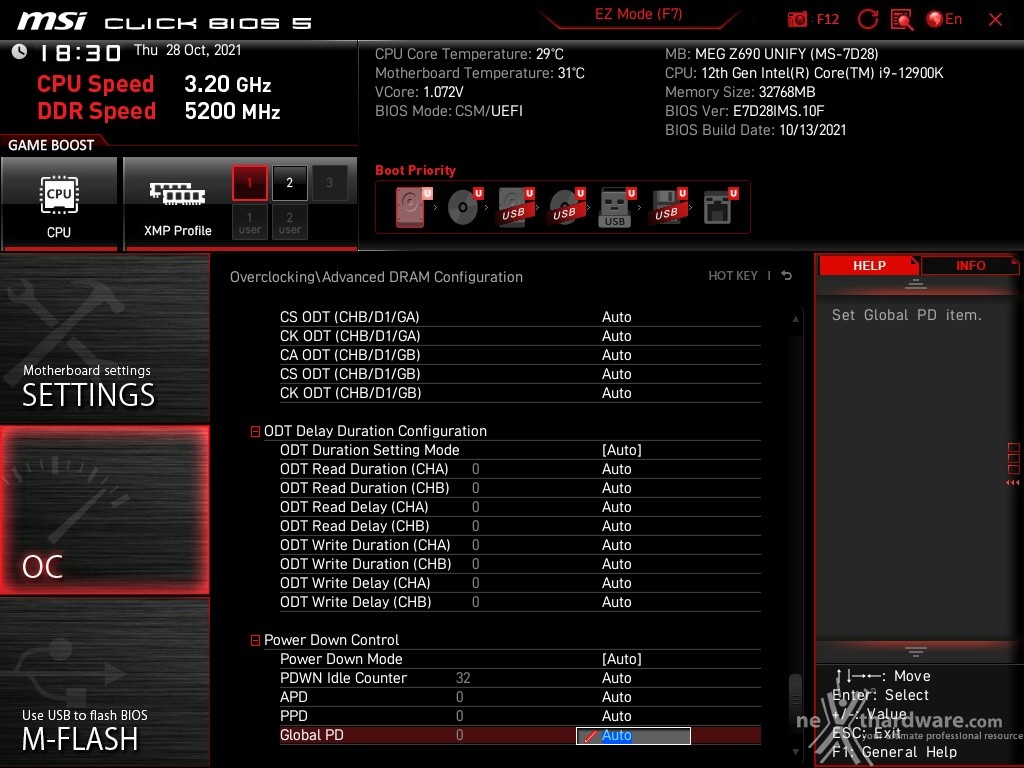Select the CK ODT (CHB/D1/GA) row
Screen dimensions: 1024x768
(520, 336)
